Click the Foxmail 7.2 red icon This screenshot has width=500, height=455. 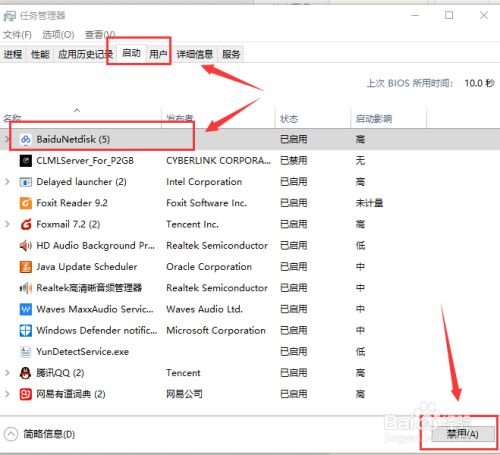click(x=26, y=224)
